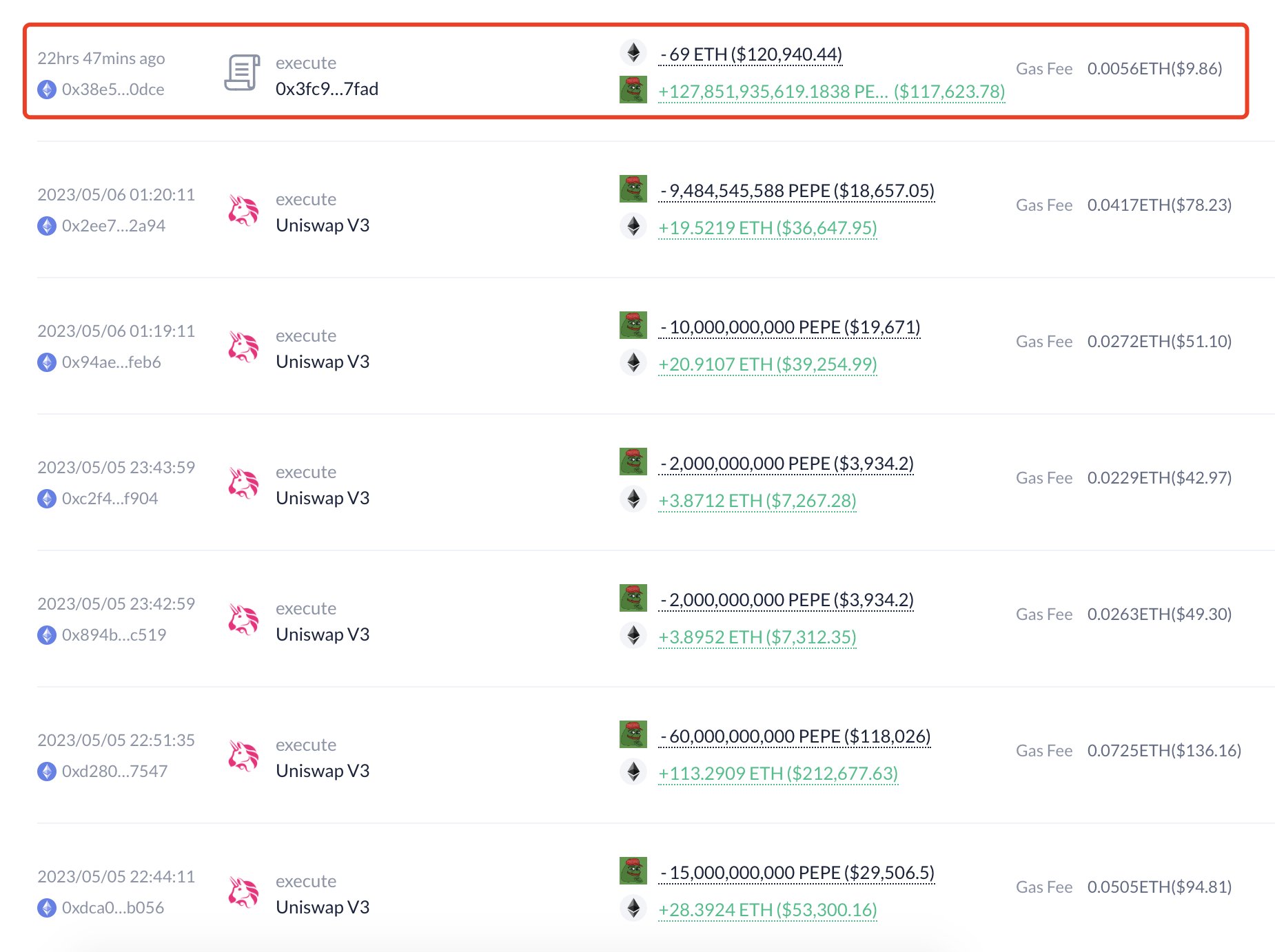Click Ethereum chain icon next to 0xc2f4...f904
The width and height of the screenshot is (1275, 952).
(x=47, y=499)
